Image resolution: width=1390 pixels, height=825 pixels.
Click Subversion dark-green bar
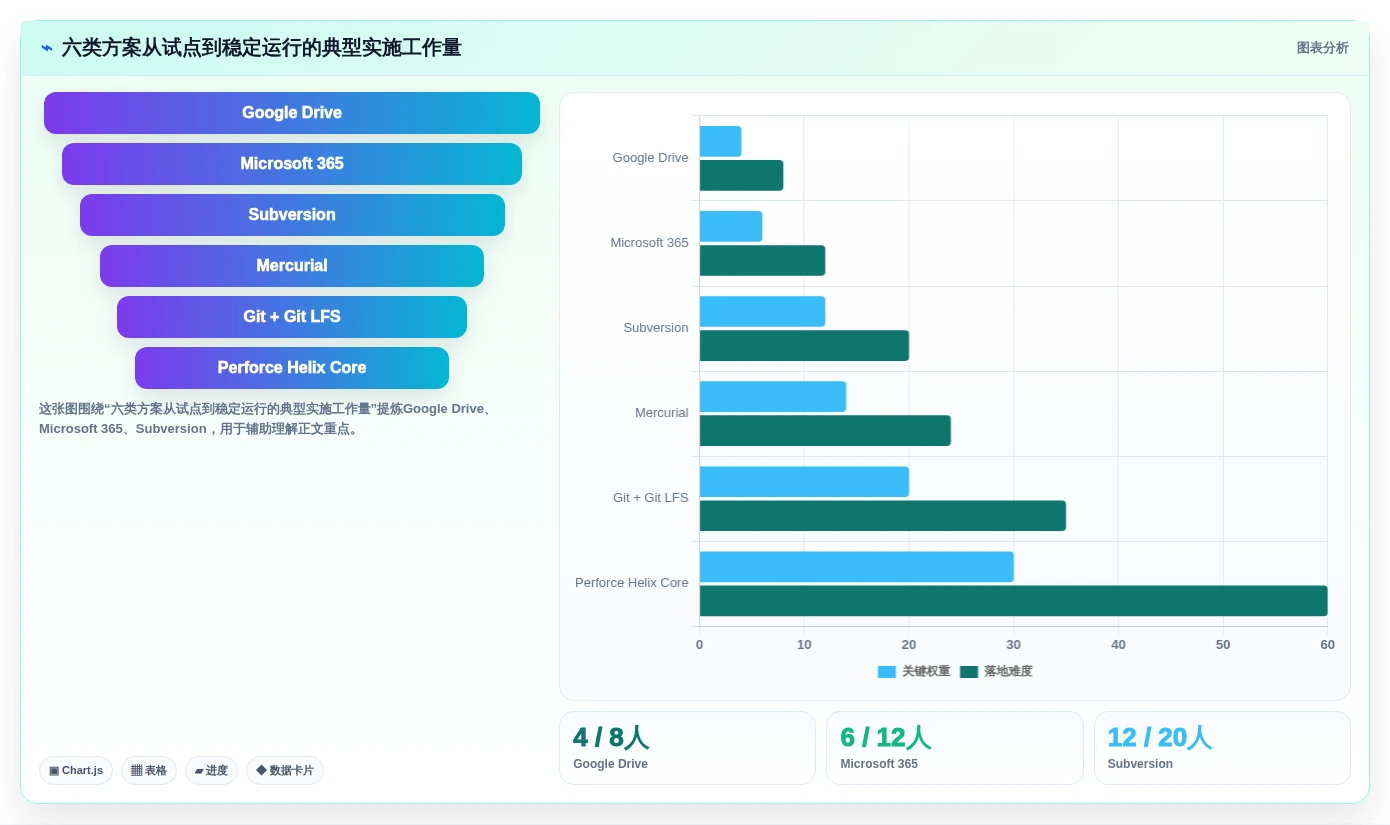tap(804, 345)
